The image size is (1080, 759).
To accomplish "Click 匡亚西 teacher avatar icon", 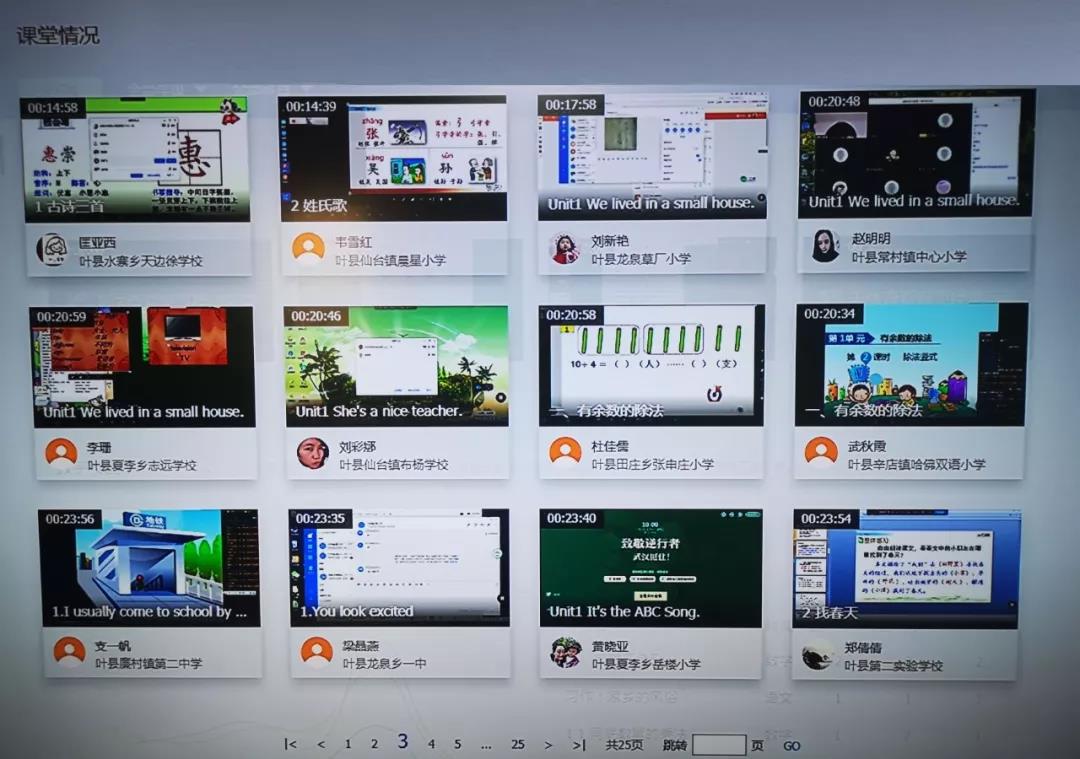I will pyautogui.click(x=51, y=250).
